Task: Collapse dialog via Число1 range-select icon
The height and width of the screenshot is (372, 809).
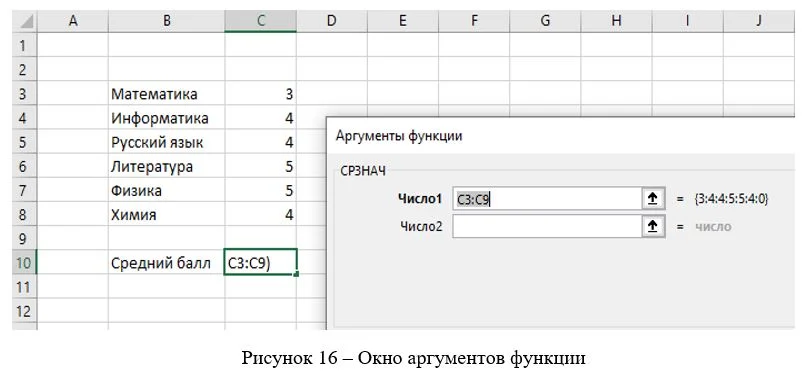Action: [x=653, y=199]
